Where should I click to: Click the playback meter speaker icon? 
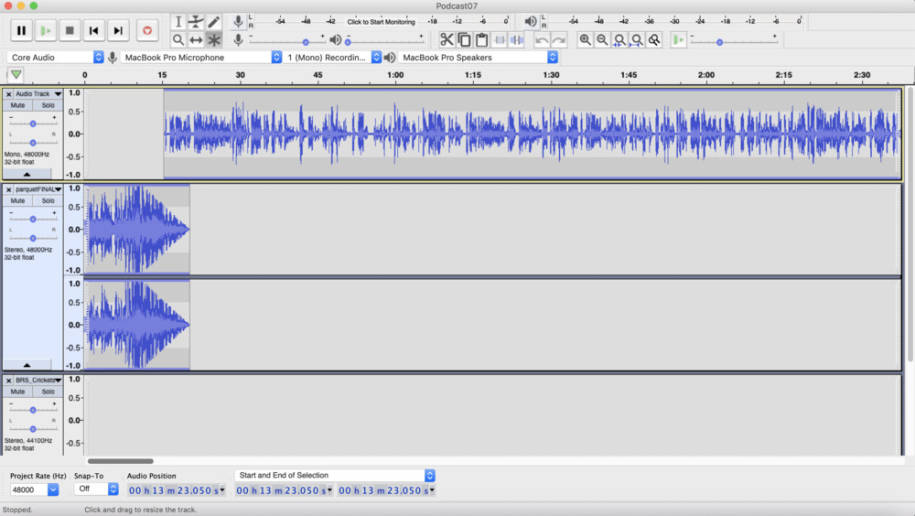[x=530, y=22]
